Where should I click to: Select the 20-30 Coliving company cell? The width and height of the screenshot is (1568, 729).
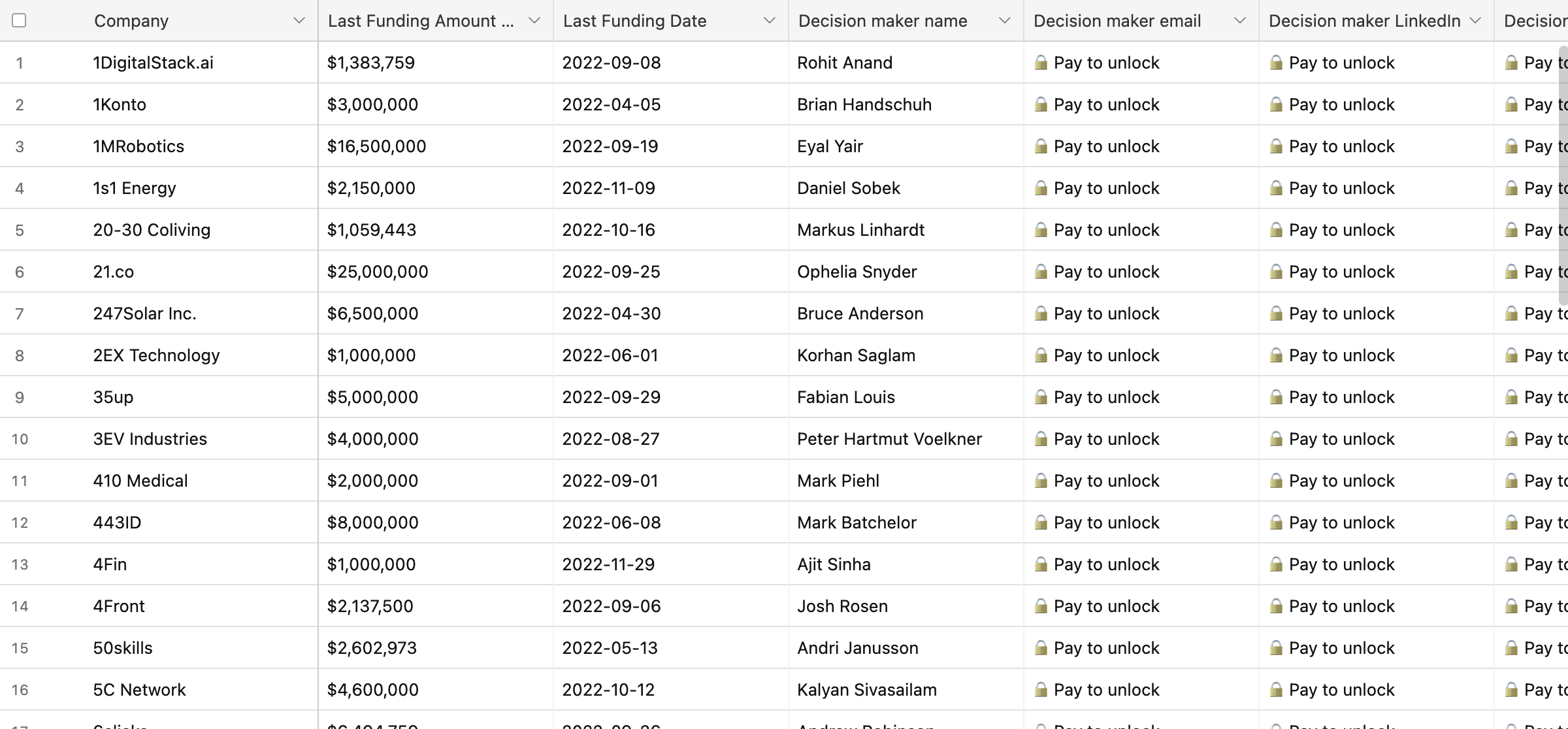pos(201,230)
